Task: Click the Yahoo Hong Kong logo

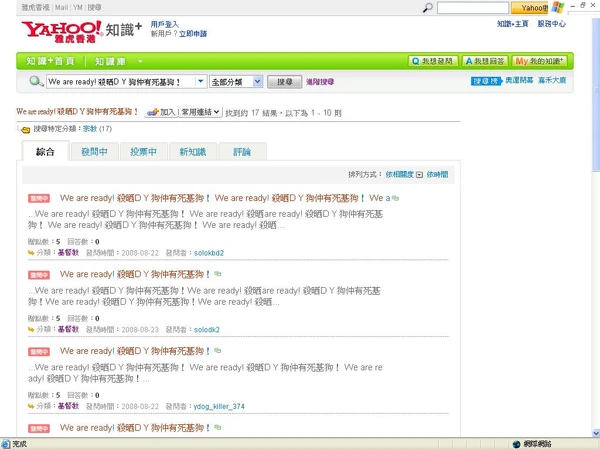Action: [x=61, y=31]
